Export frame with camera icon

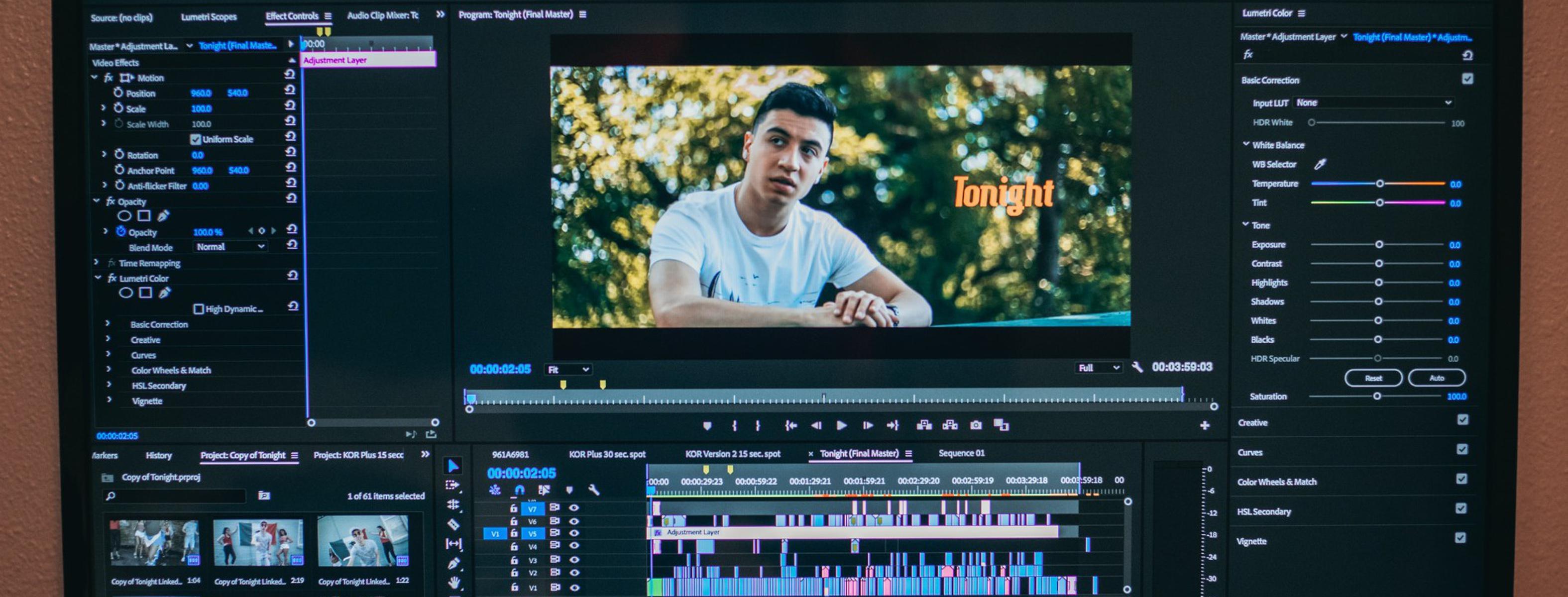[x=976, y=425]
